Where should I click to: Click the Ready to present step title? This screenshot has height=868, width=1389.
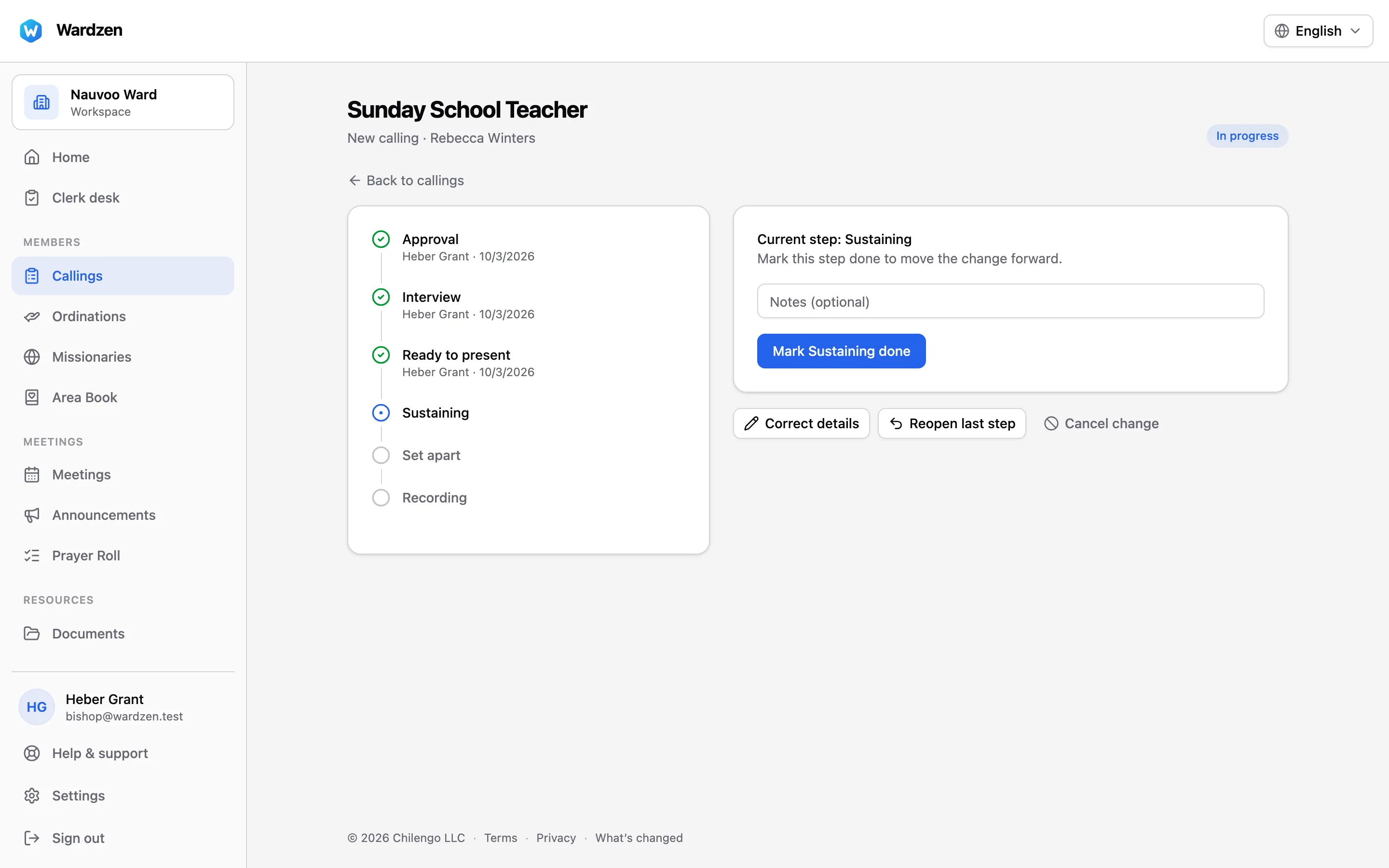coord(456,355)
